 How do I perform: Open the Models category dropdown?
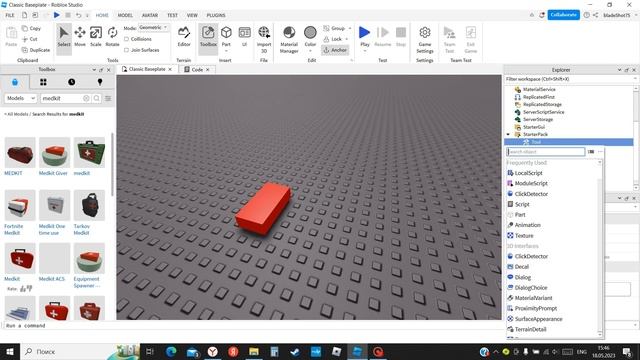[x=21, y=98]
